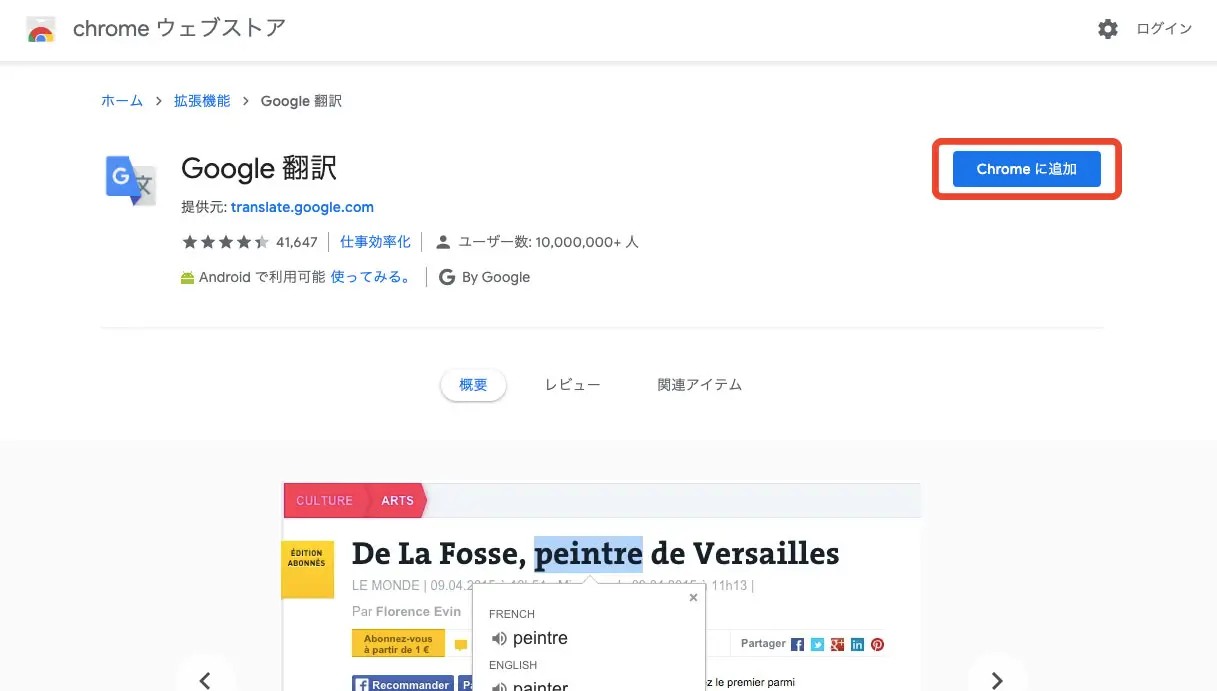
Task: Add extension with Chrome に追加 button
Action: tap(1027, 169)
